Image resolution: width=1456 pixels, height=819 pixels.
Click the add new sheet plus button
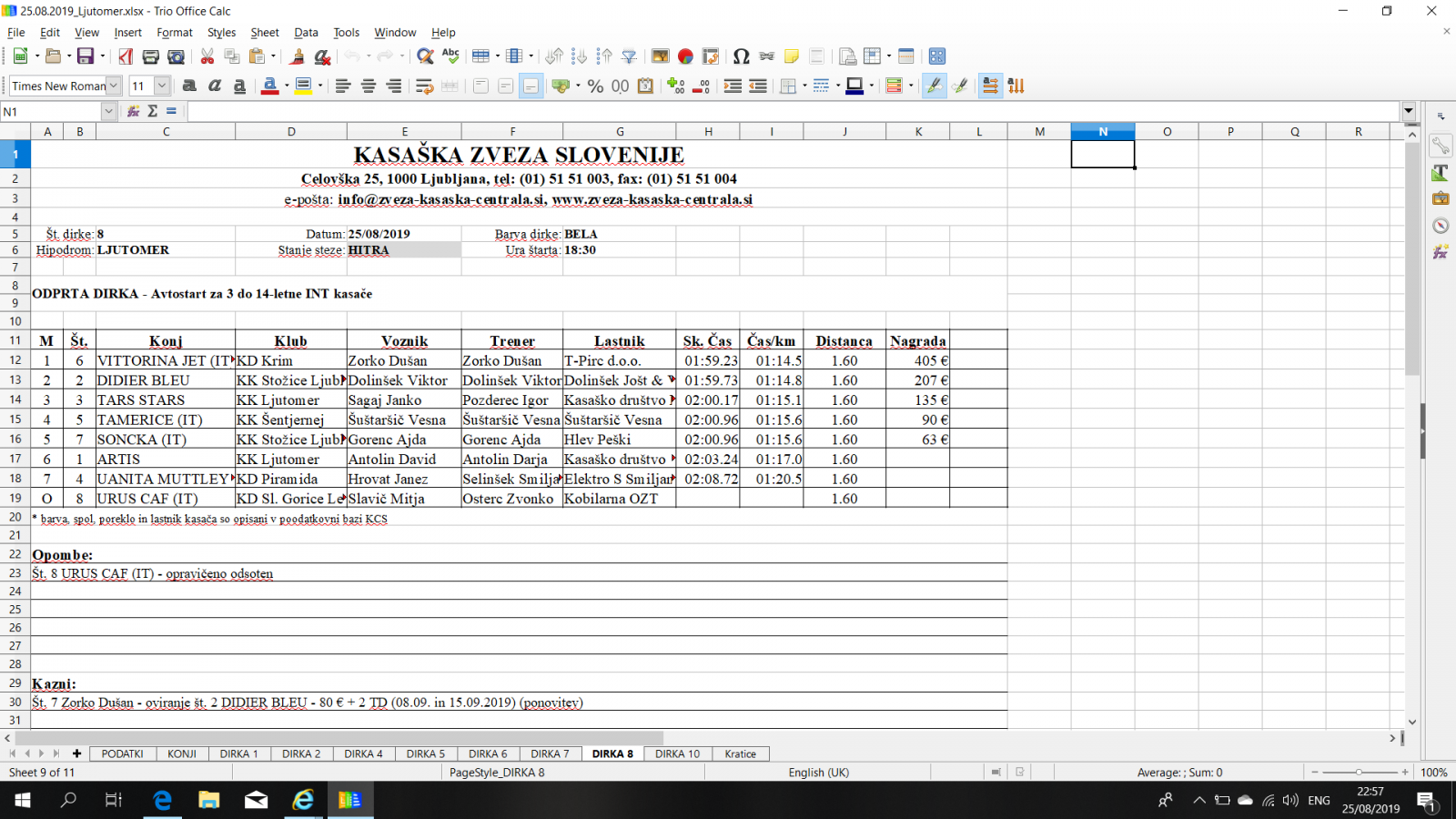tap(76, 753)
